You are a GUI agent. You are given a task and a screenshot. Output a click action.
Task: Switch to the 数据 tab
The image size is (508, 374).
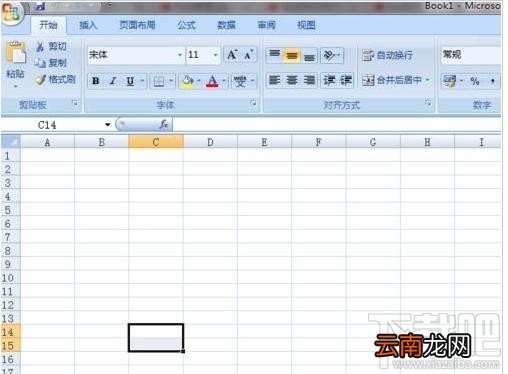tap(227, 25)
